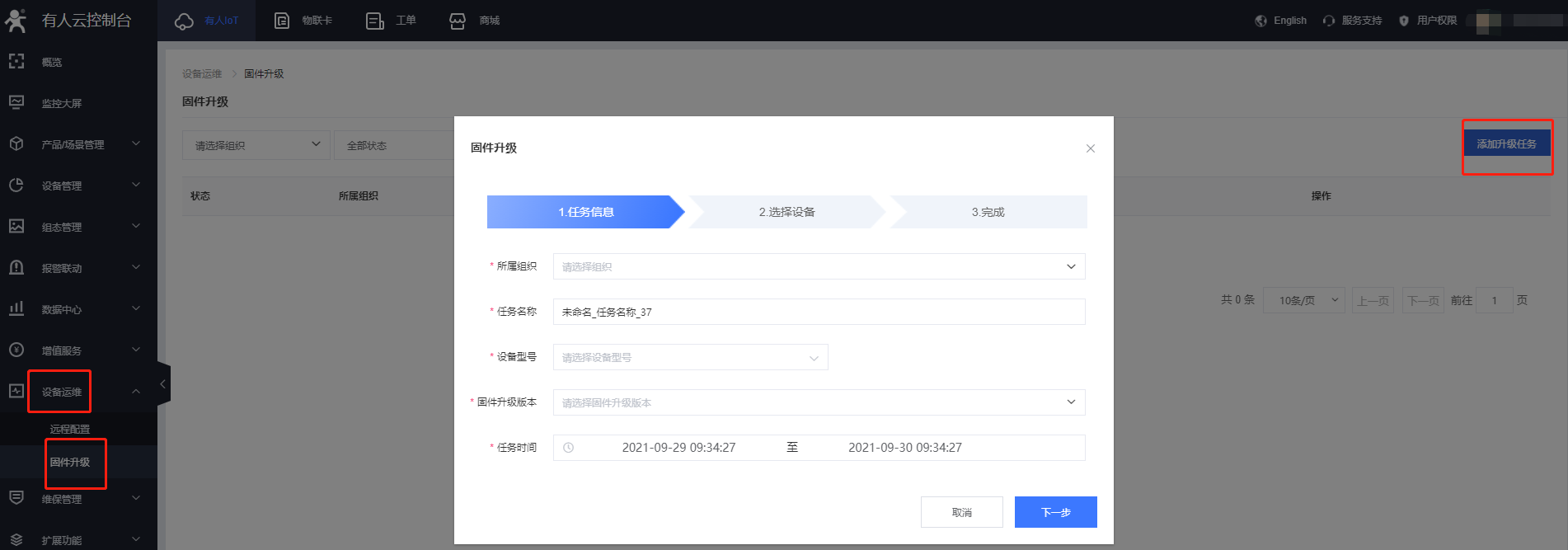This screenshot has width=1568, height=550.
Task: Click the 状态 column header
Action: [200, 196]
